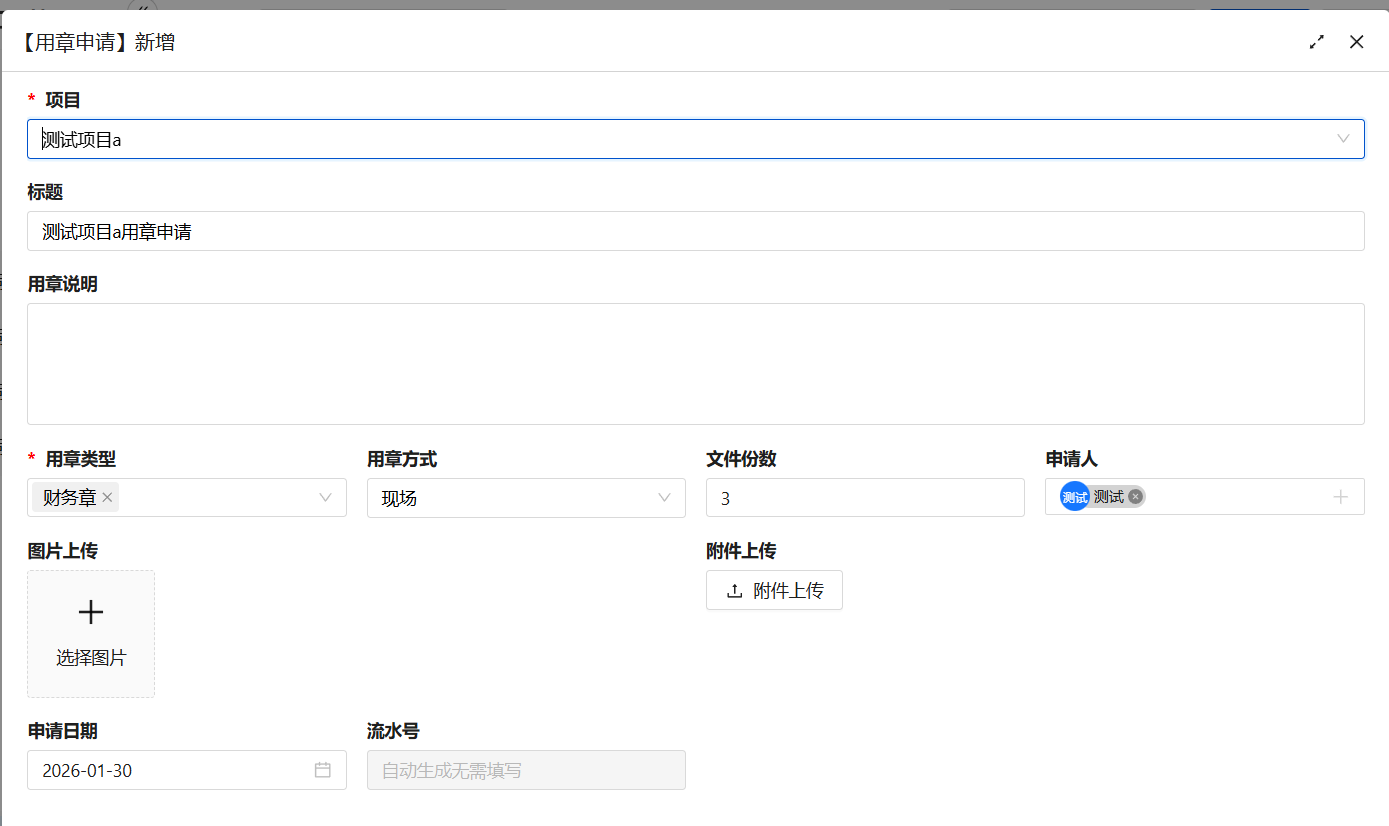Click the 测试 applicant avatar
The image size is (1389, 826).
point(1074,496)
